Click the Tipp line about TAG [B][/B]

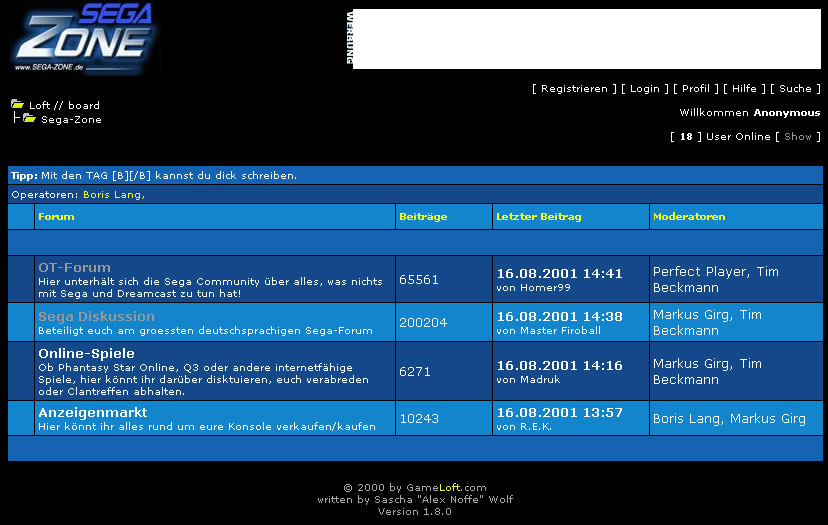pos(154,175)
